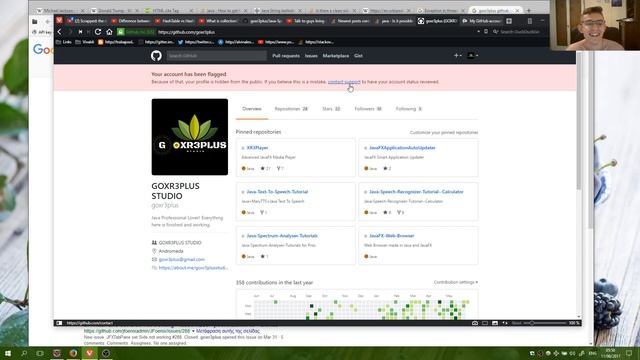Open the Java-Spectrum-Analyser-Tutorials repository
The width and height of the screenshot is (640, 360).
pyautogui.click(x=282, y=236)
